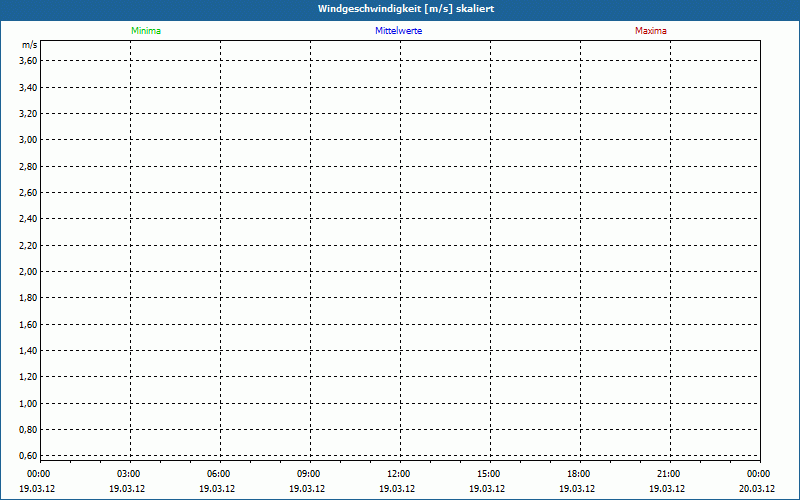Screen dimensions: 800x500
Task: Click the 2,00 y-axis value
Action: pos(28,271)
